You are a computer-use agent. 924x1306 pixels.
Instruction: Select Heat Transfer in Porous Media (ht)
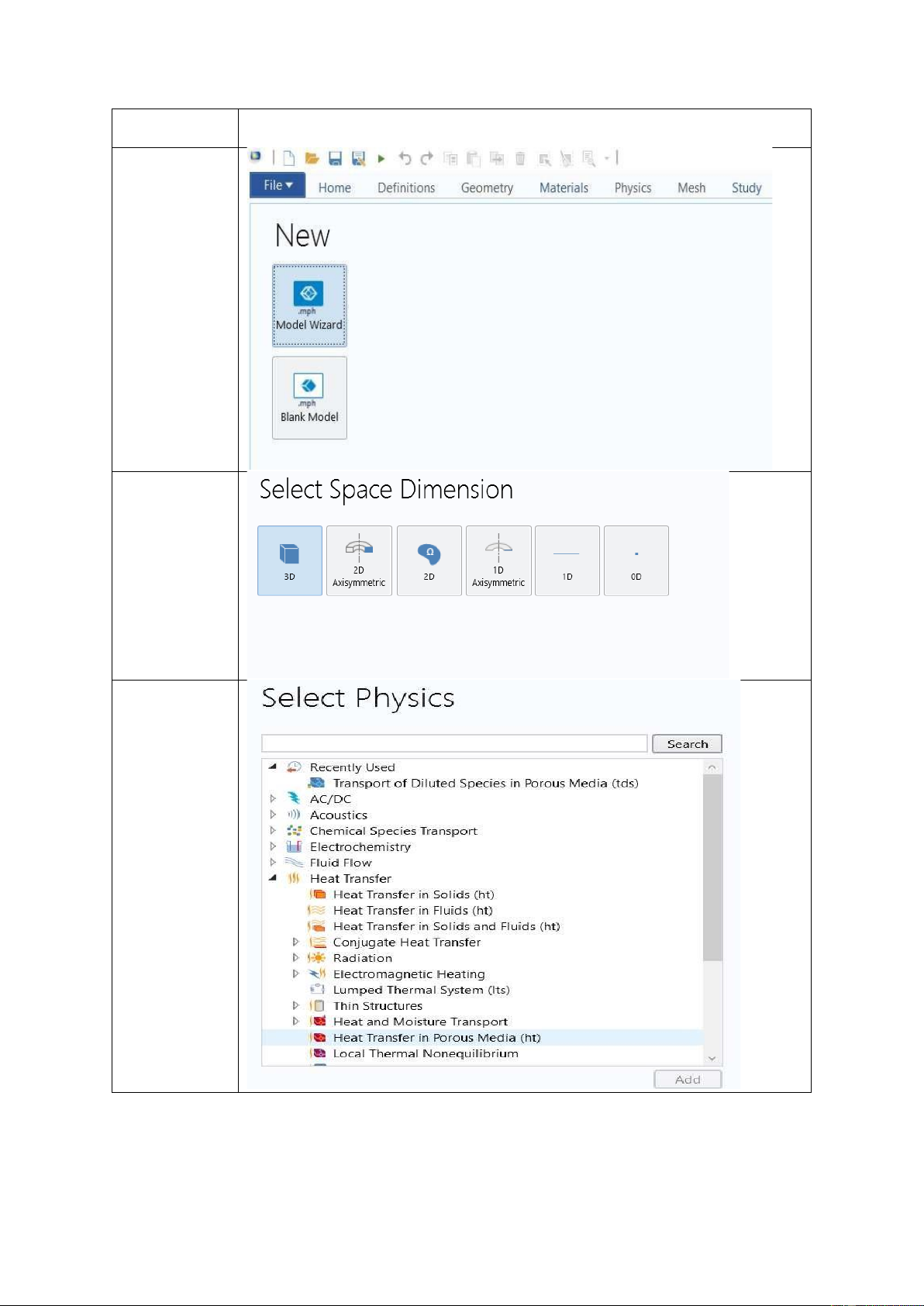[436, 1038]
